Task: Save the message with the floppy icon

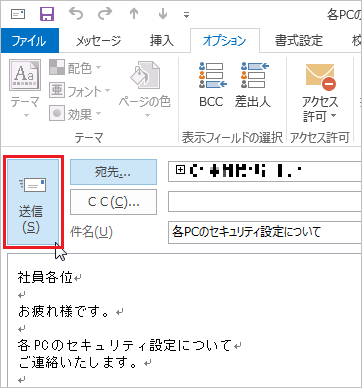Action: pos(47,14)
